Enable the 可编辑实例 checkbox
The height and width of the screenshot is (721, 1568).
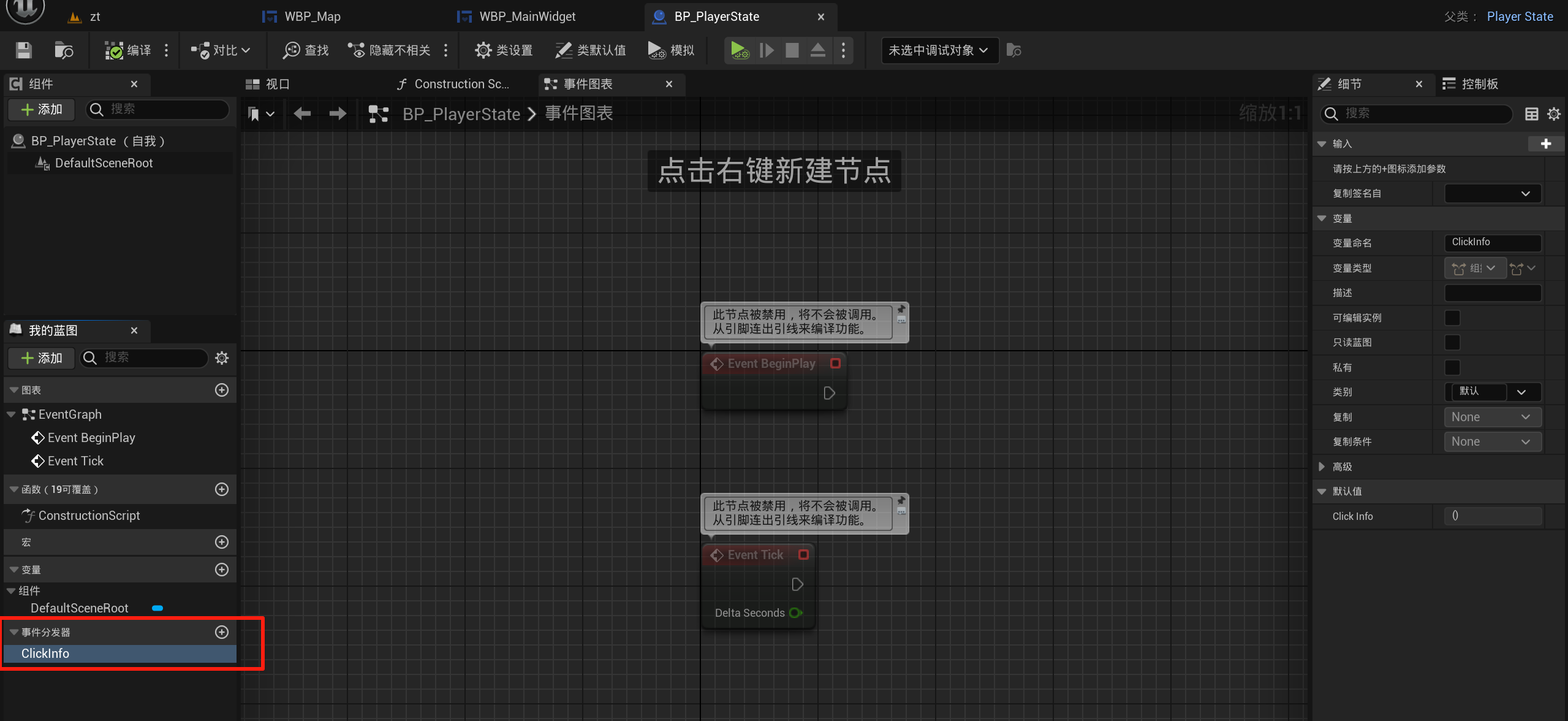1452,318
